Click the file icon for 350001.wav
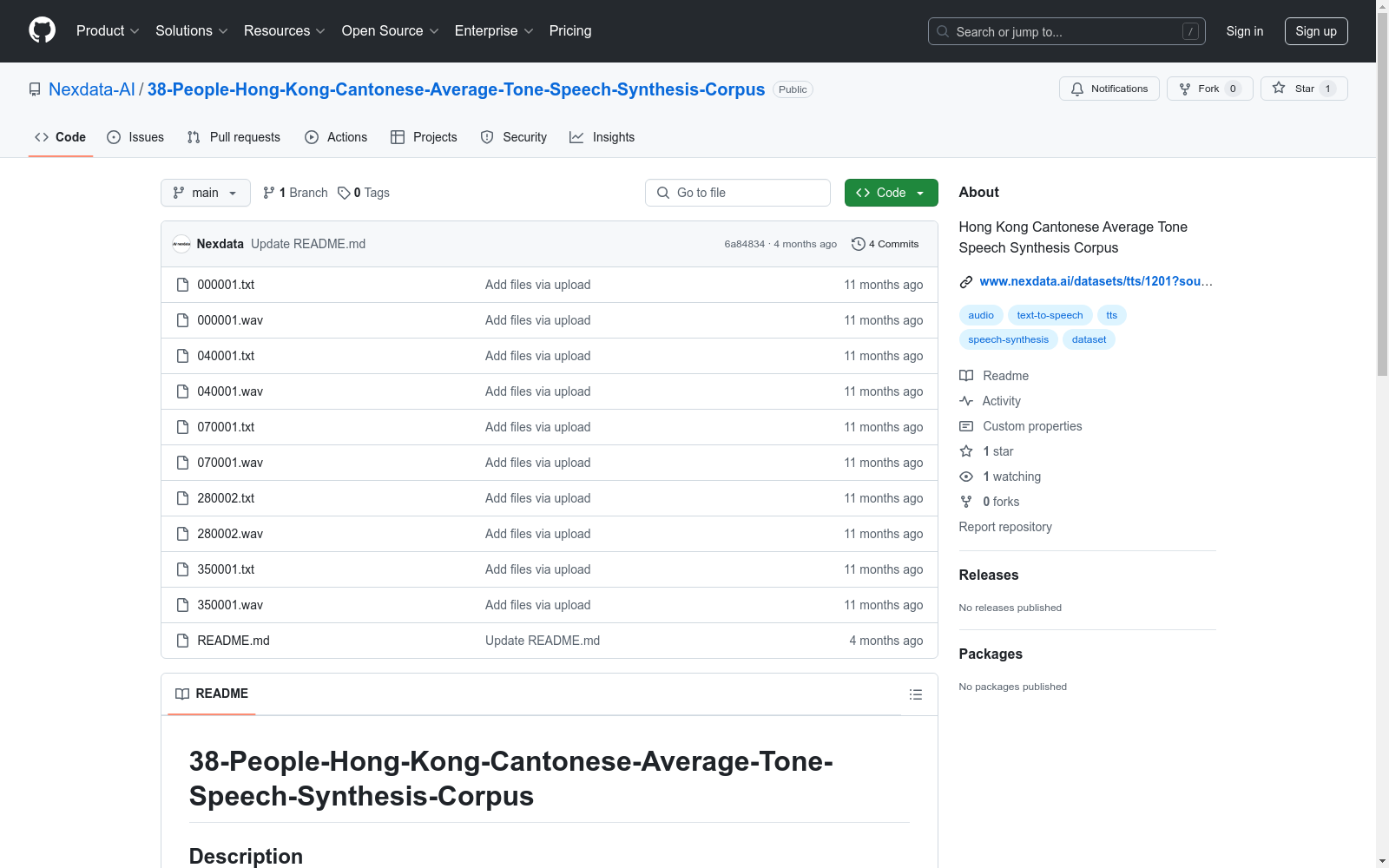1389x868 pixels. [x=182, y=605]
